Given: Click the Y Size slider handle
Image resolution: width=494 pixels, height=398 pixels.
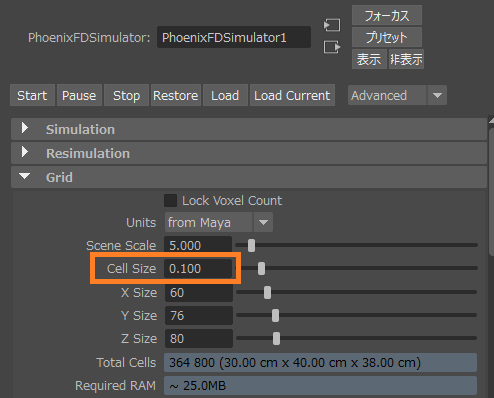Looking at the screenshot, I should (275, 315).
